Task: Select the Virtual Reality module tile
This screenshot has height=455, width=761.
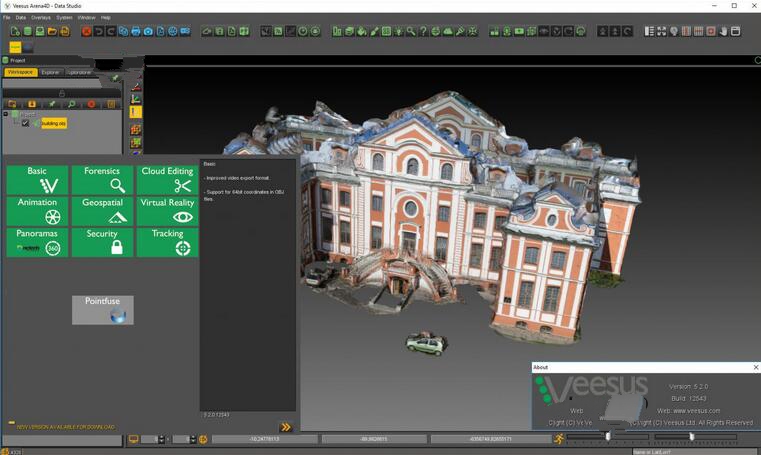Action: click(x=167, y=211)
